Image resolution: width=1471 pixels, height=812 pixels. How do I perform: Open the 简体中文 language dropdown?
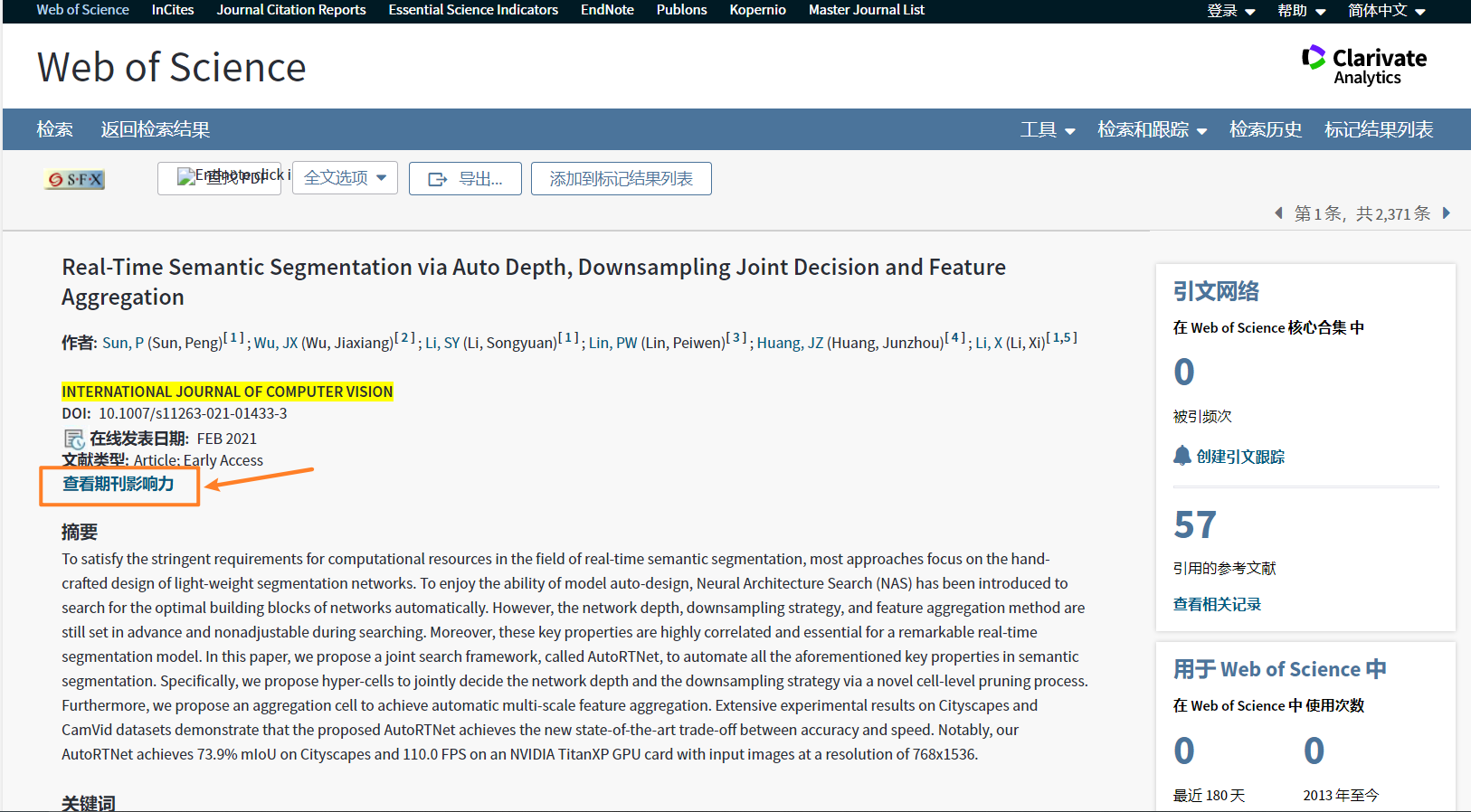(1387, 11)
